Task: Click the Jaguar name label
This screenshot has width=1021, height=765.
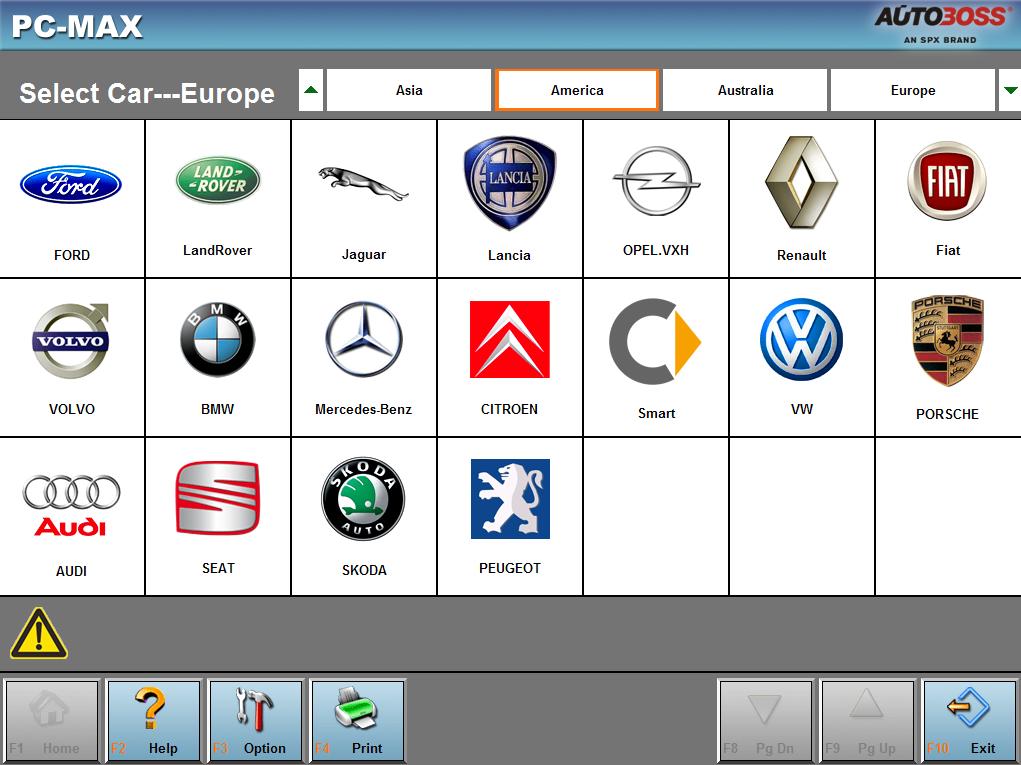Action: coord(363,255)
